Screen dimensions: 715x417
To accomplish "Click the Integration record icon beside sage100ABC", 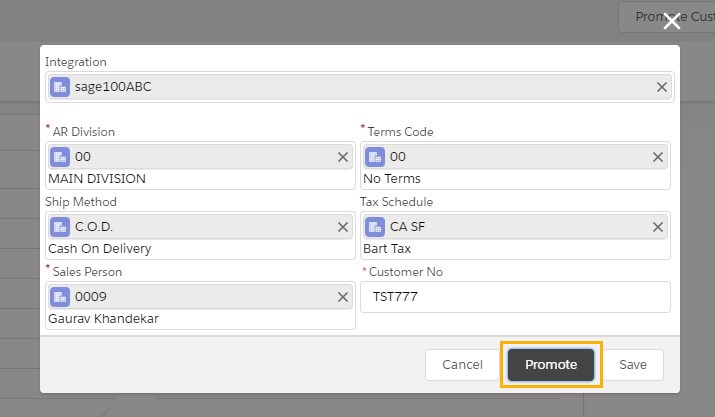I will pos(60,87).
